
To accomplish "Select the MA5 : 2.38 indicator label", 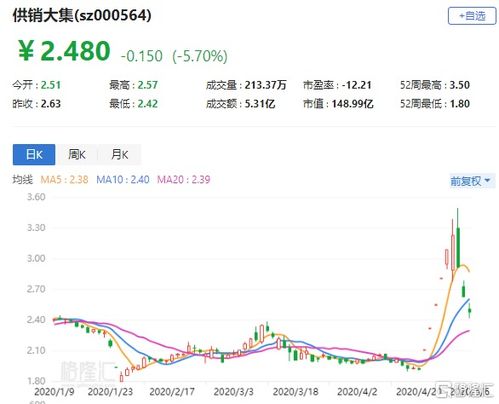I will [64, 180].
